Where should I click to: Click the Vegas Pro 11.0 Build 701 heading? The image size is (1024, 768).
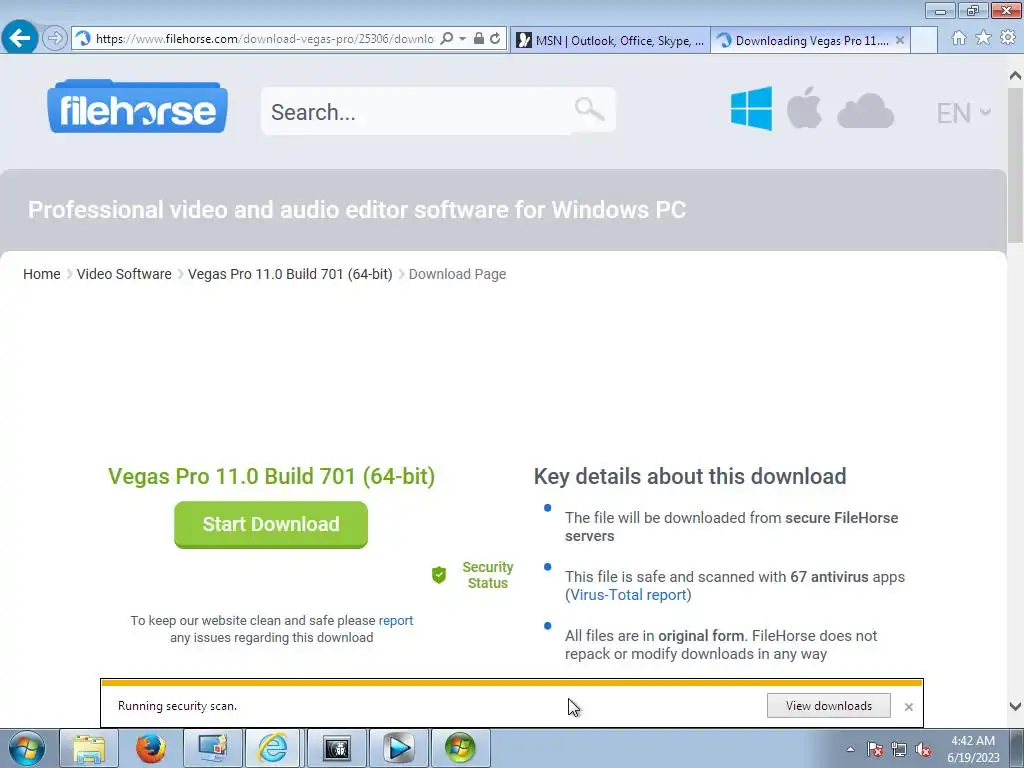(x=272, y=476)
